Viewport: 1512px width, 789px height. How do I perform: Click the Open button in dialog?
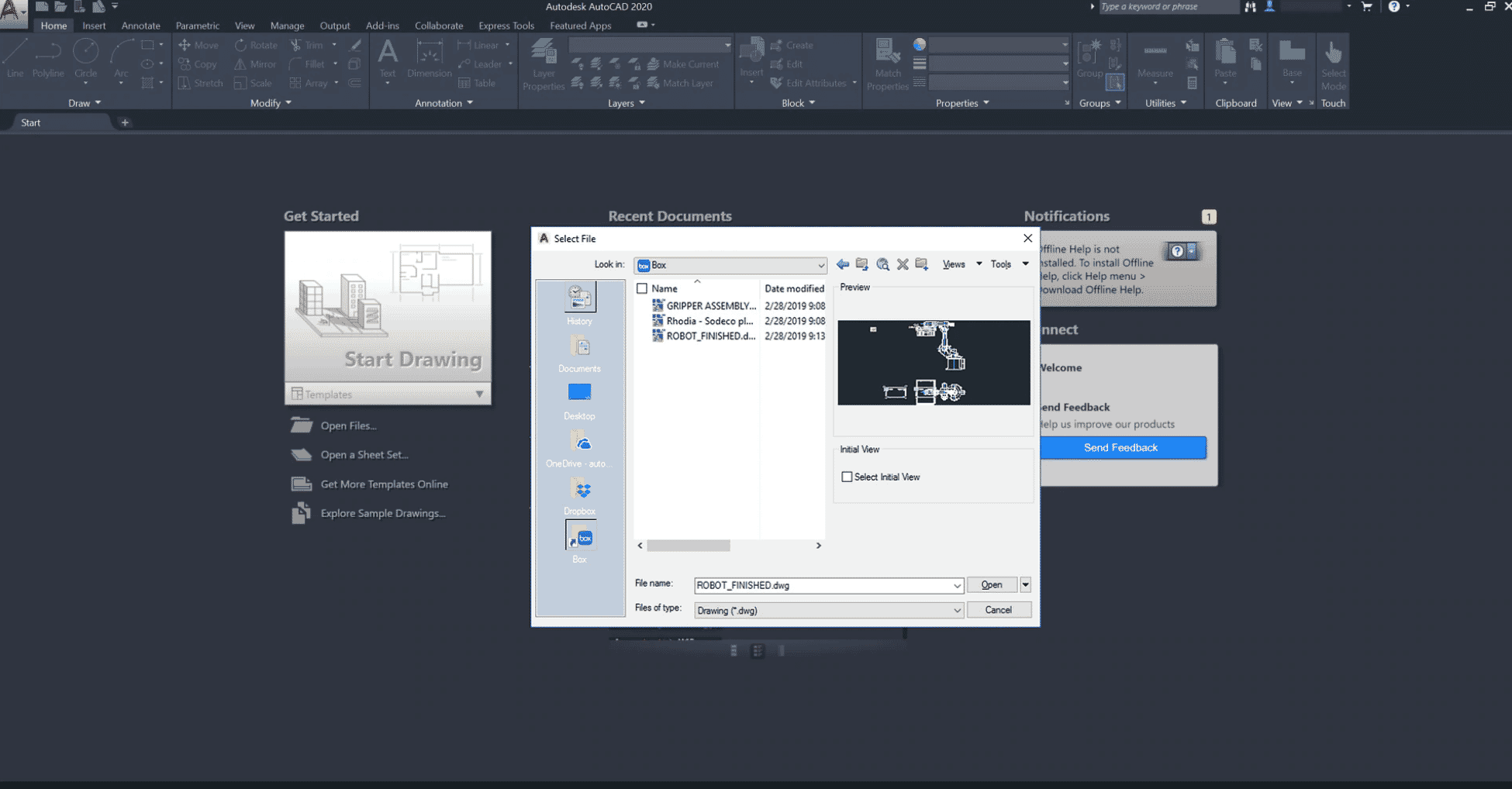(x=991, y=585)
